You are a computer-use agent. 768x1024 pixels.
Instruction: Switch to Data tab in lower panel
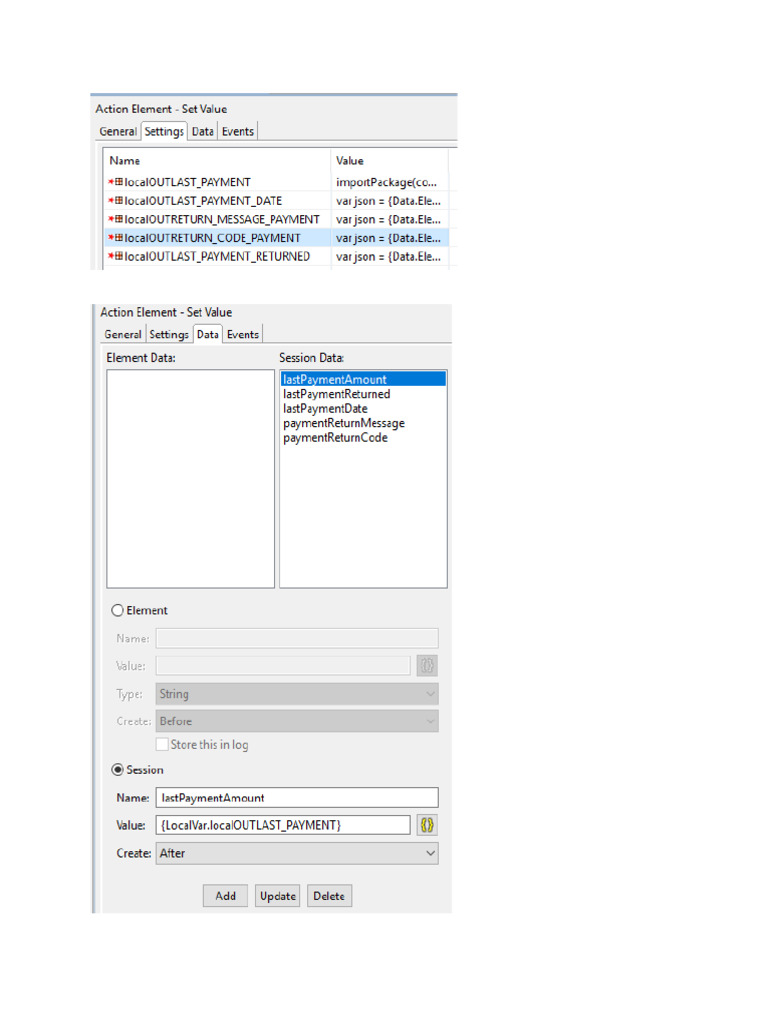[x=208, y=334]
